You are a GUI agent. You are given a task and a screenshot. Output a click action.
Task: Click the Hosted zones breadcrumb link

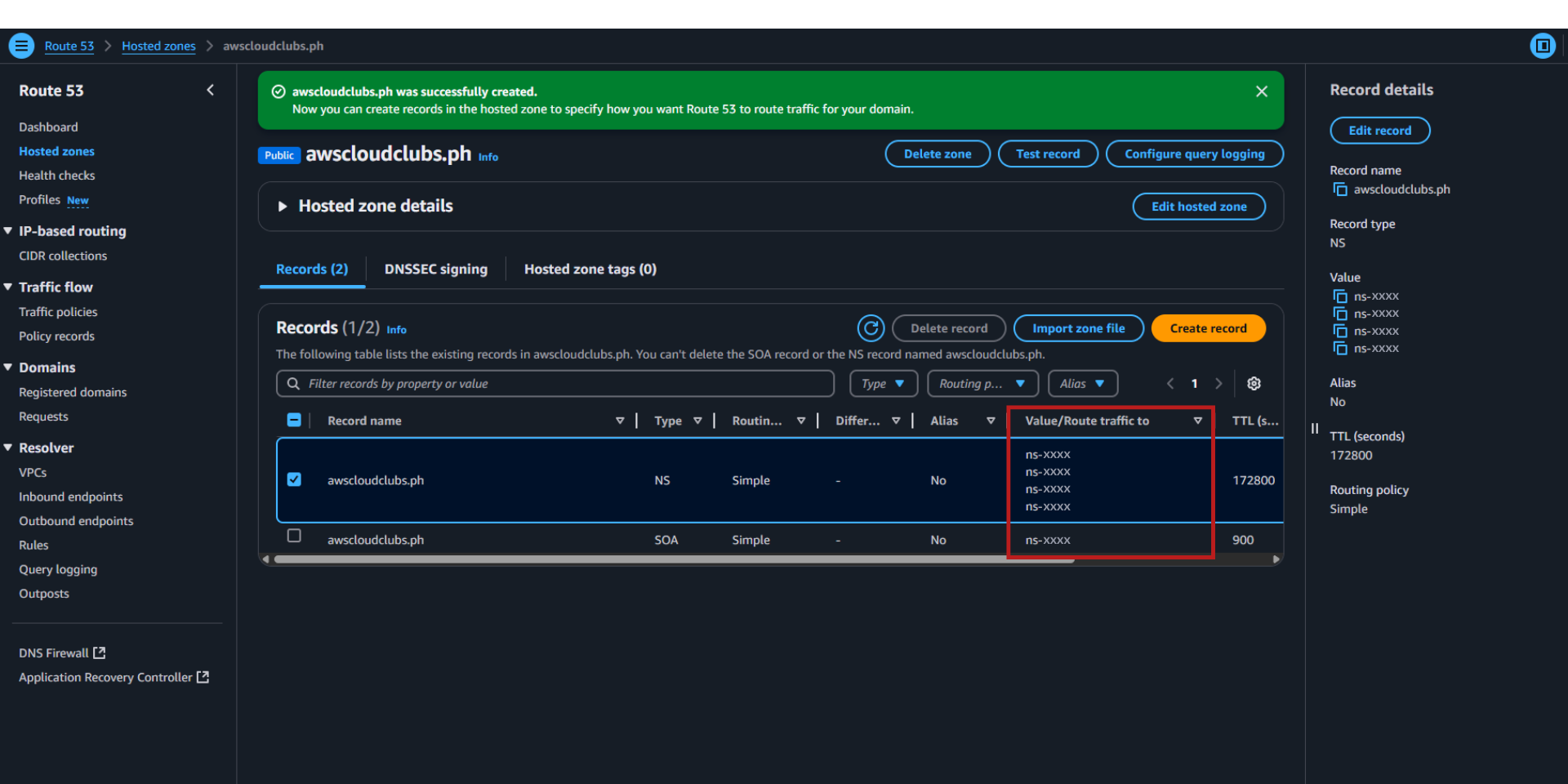pyautogui.click(x=158, y=47)
